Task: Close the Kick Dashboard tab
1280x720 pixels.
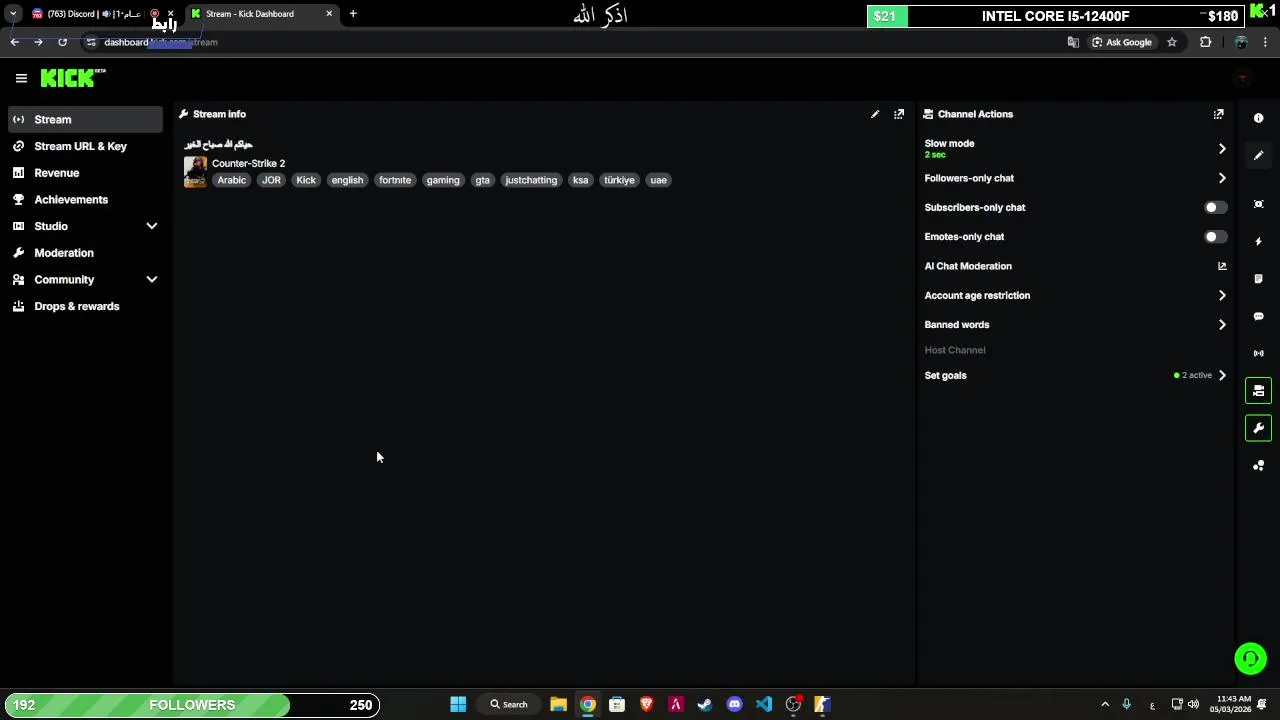Action: pos(329,14)
